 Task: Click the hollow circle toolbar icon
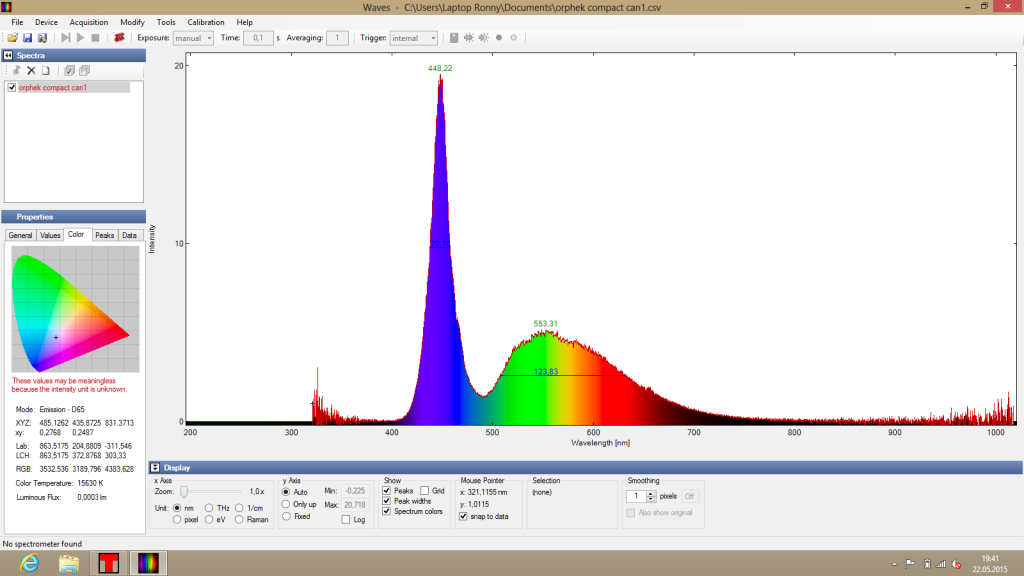[514, 38]
